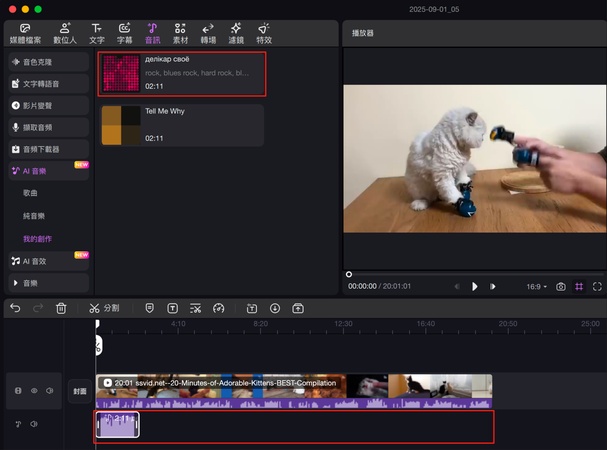This screenshot has width=607, height=450.
Task: Select the 歌曲 songs sub-item
Action: (30, 193)
